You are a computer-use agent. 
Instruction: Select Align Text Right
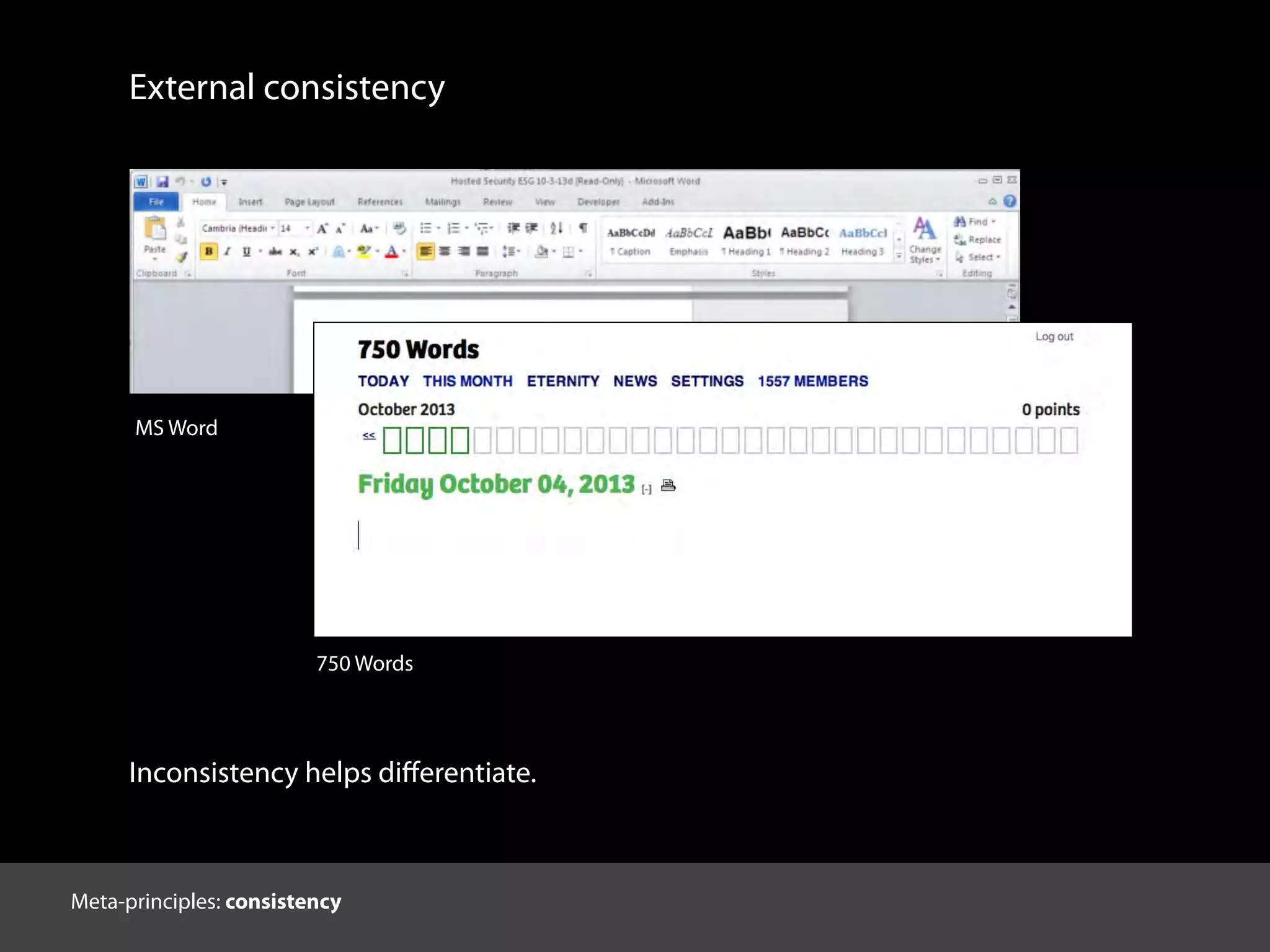pyautogui.click(x=464, y=251)
